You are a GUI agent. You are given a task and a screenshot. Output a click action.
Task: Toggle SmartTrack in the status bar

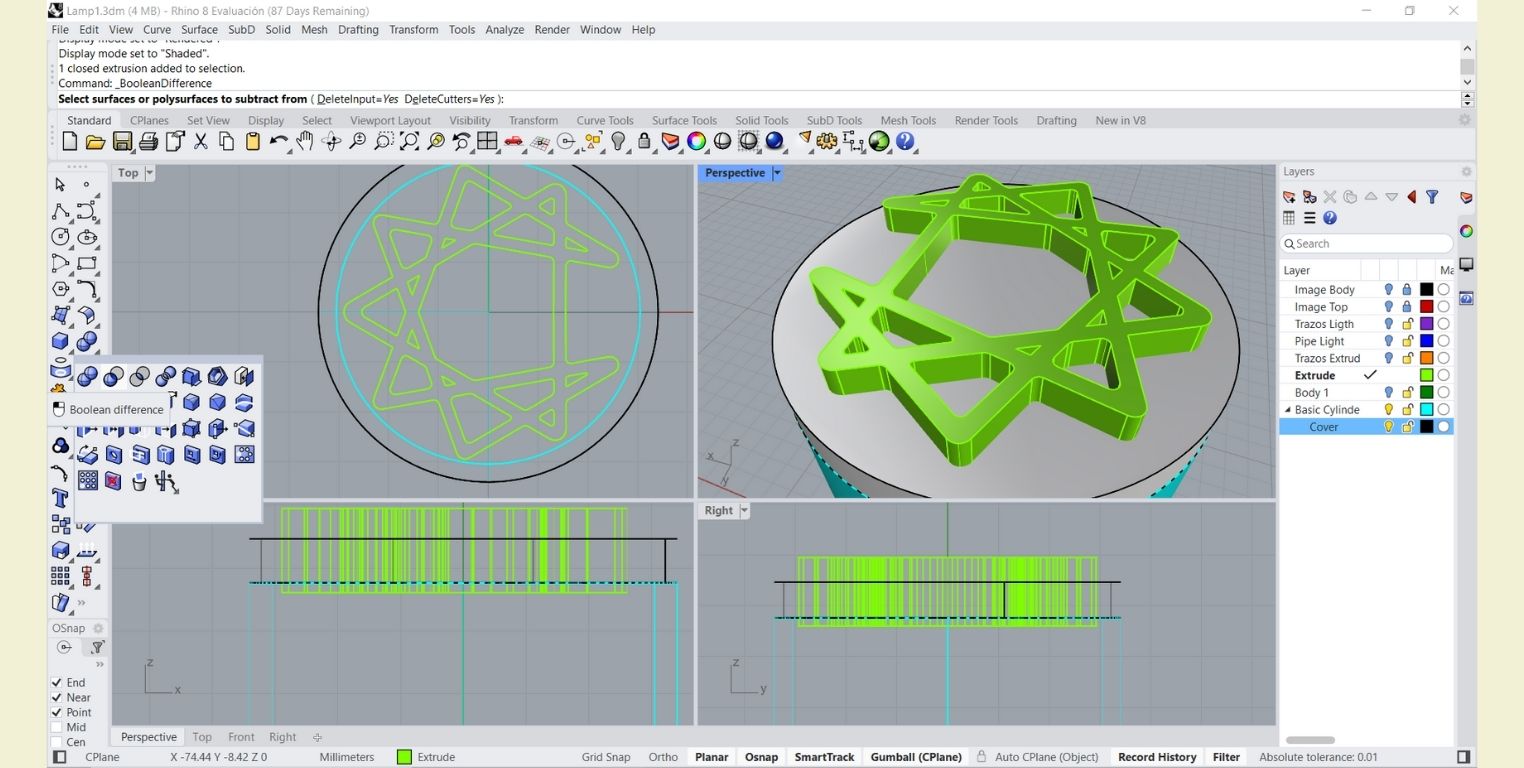824,757
